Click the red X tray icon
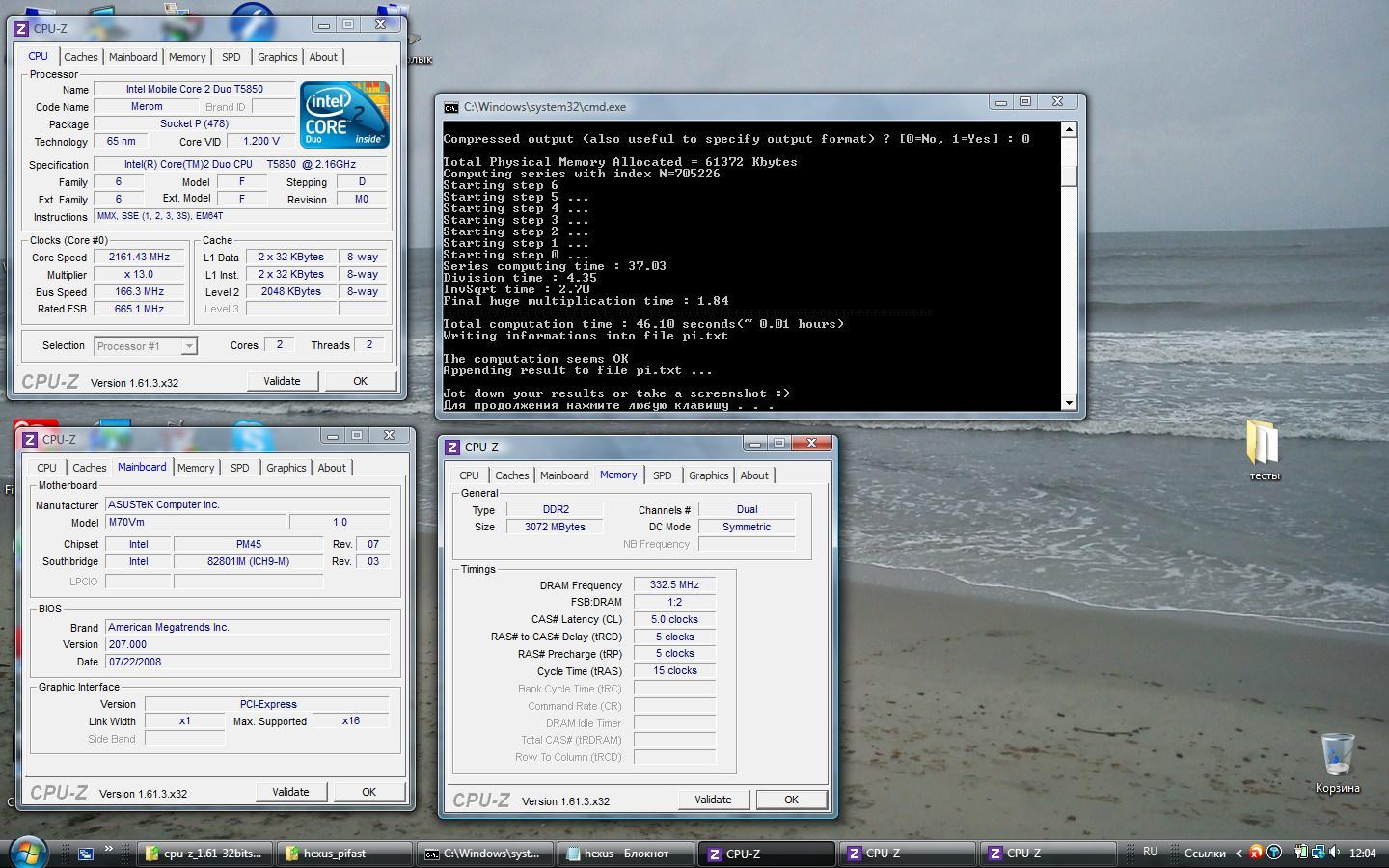The width and height of the screenshot is (1389, 868). (x=1256, y=853)
